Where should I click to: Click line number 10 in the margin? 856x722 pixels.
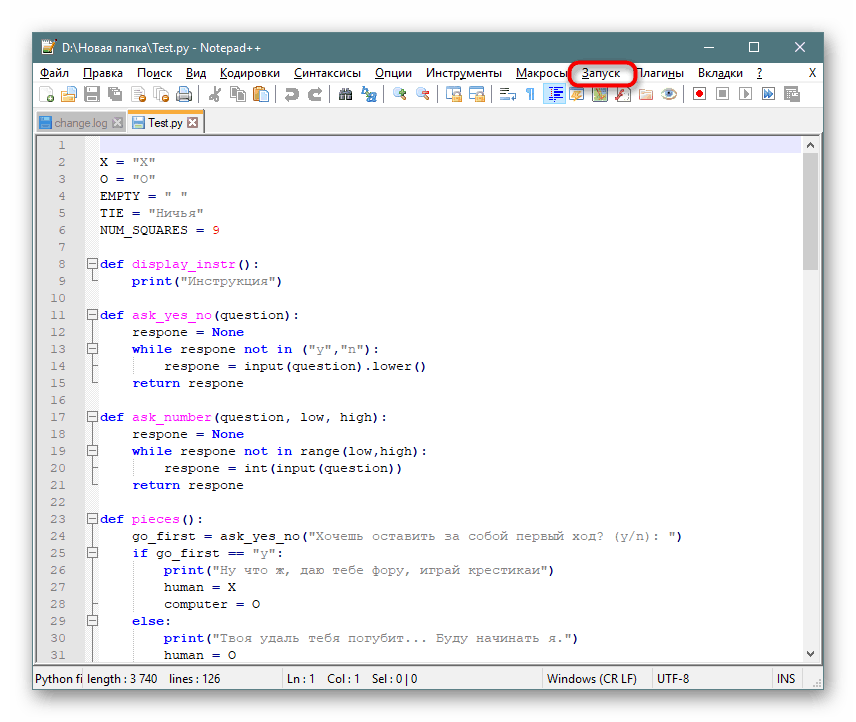[58, 298]
